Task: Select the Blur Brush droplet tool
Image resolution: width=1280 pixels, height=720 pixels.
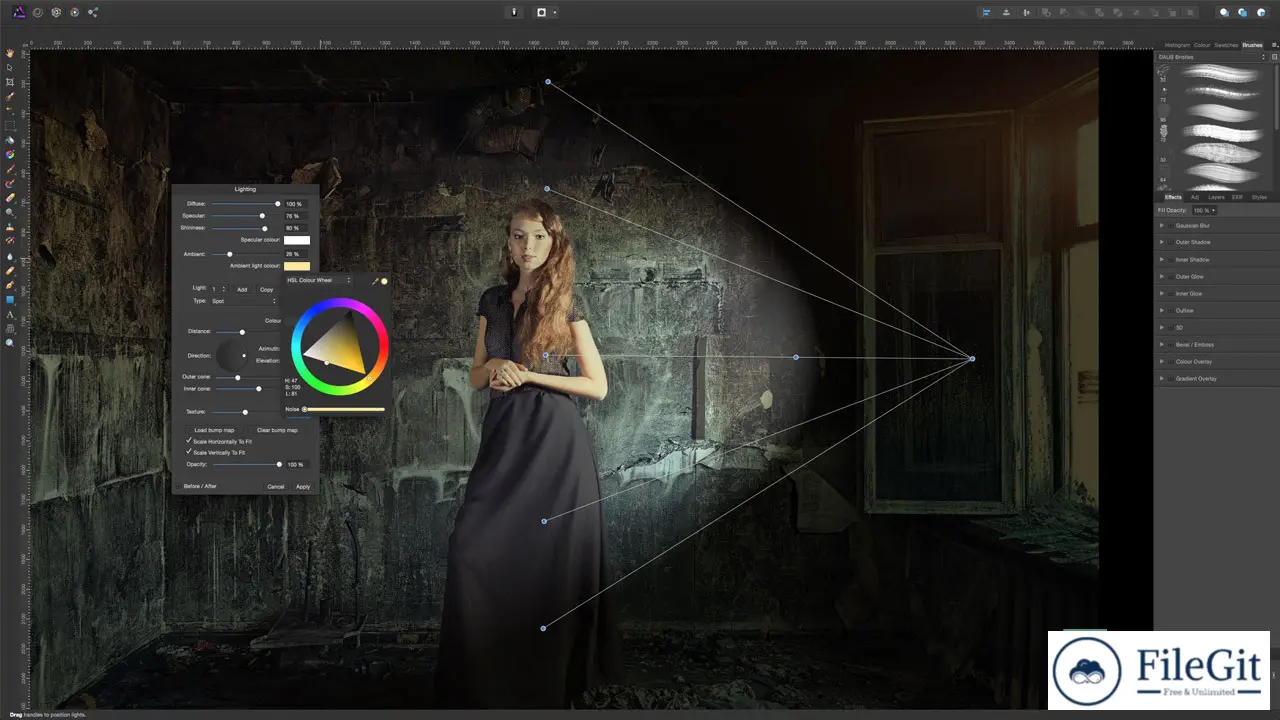Action: click(10, 255)
